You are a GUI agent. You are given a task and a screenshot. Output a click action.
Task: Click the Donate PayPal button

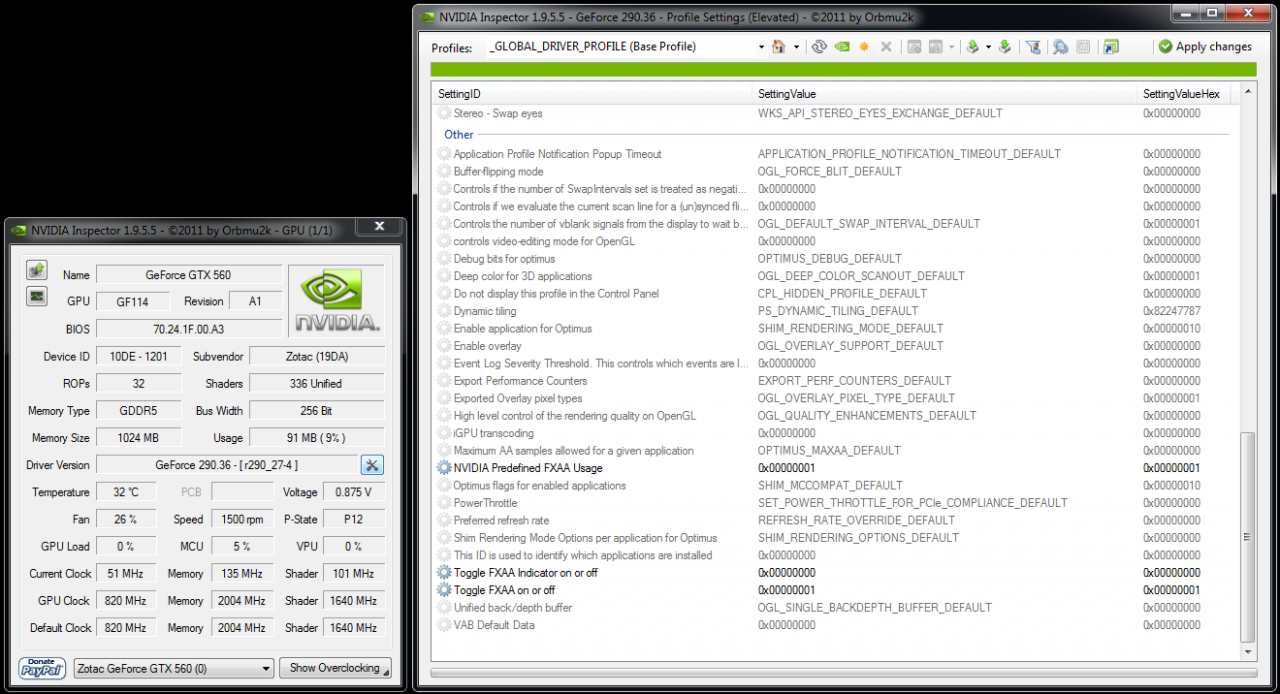click(42, 668)
